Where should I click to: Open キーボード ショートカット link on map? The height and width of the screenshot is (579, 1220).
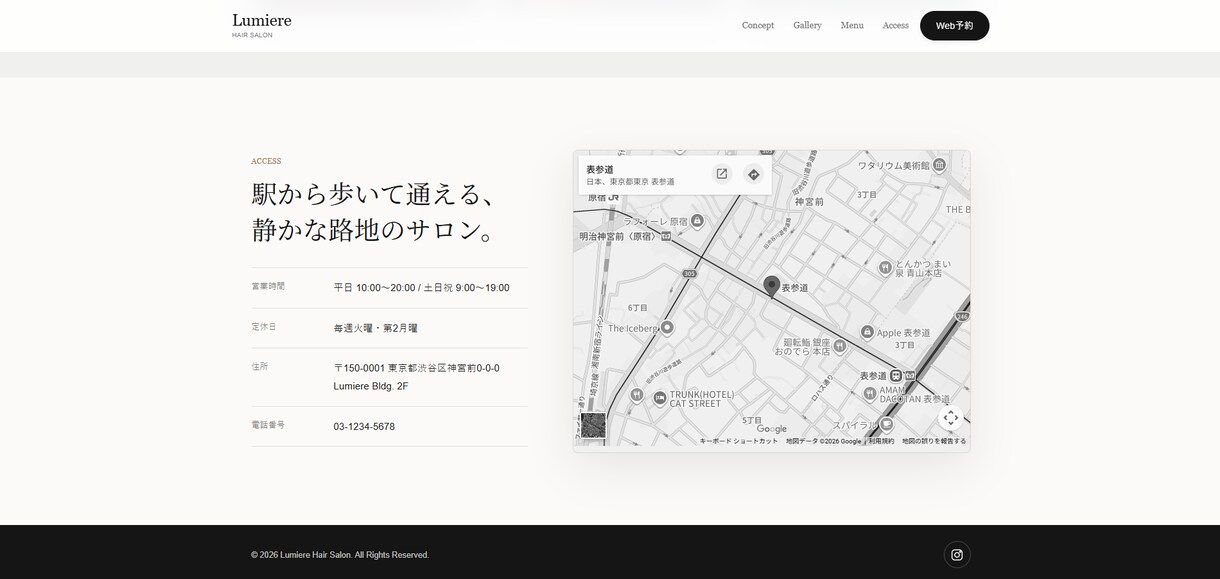(x=738, y=441)
